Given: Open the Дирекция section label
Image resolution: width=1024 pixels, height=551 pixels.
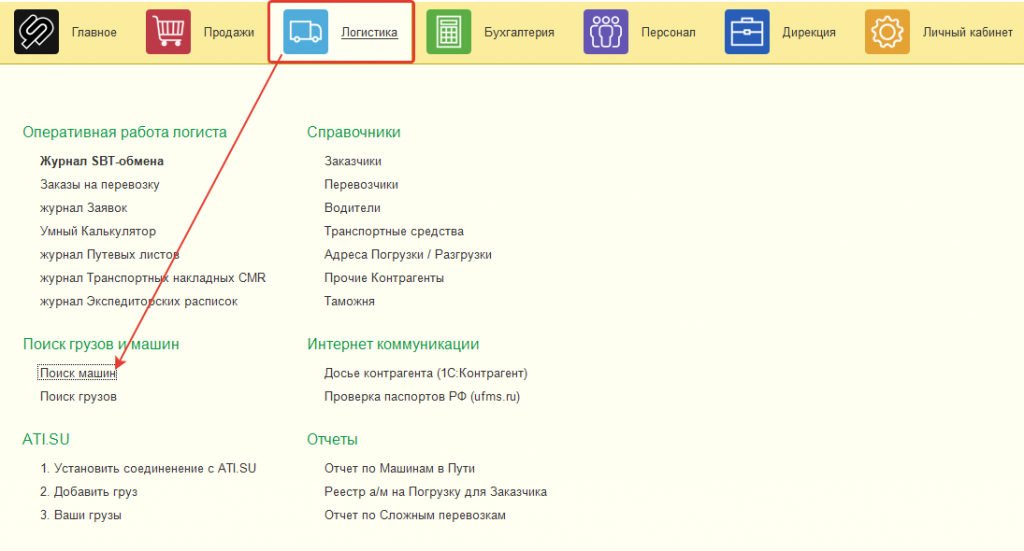Looking at the screenshot, I should point(809,32).
